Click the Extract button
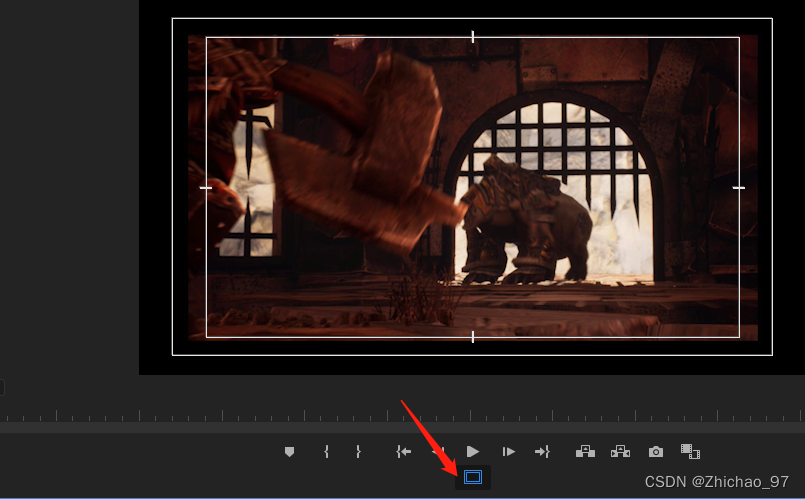The image size is (805, 499). click(x=620, y=452)
